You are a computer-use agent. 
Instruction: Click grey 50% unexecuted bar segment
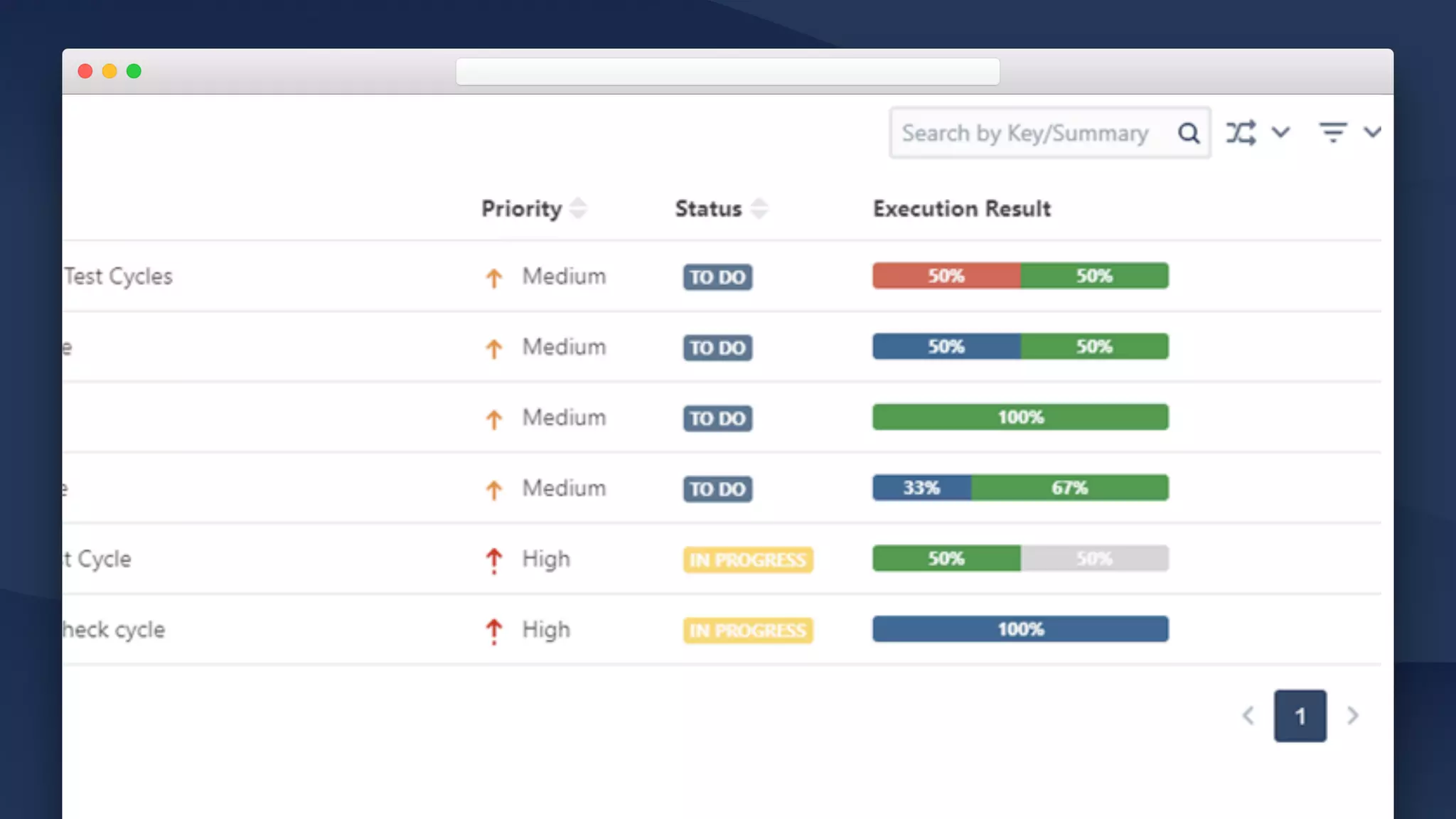[1094, 559]
